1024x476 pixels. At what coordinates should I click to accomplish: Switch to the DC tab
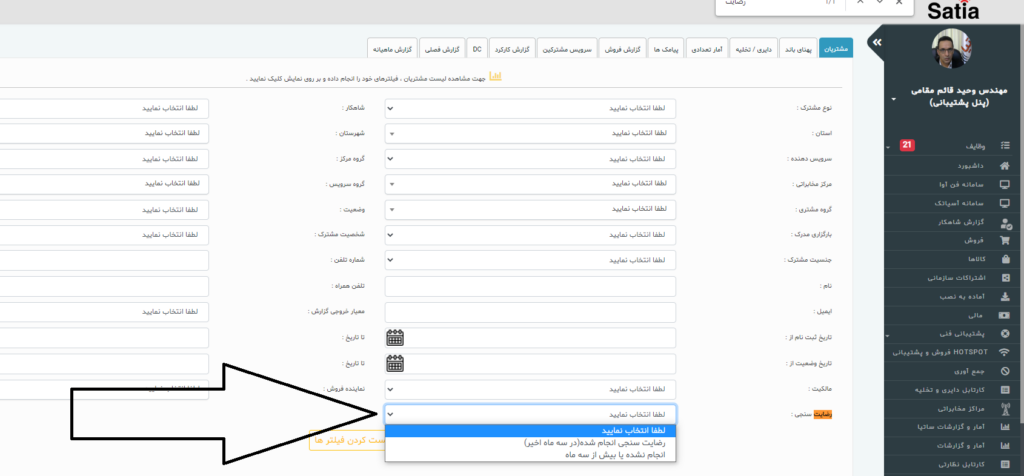click(477, 49)
